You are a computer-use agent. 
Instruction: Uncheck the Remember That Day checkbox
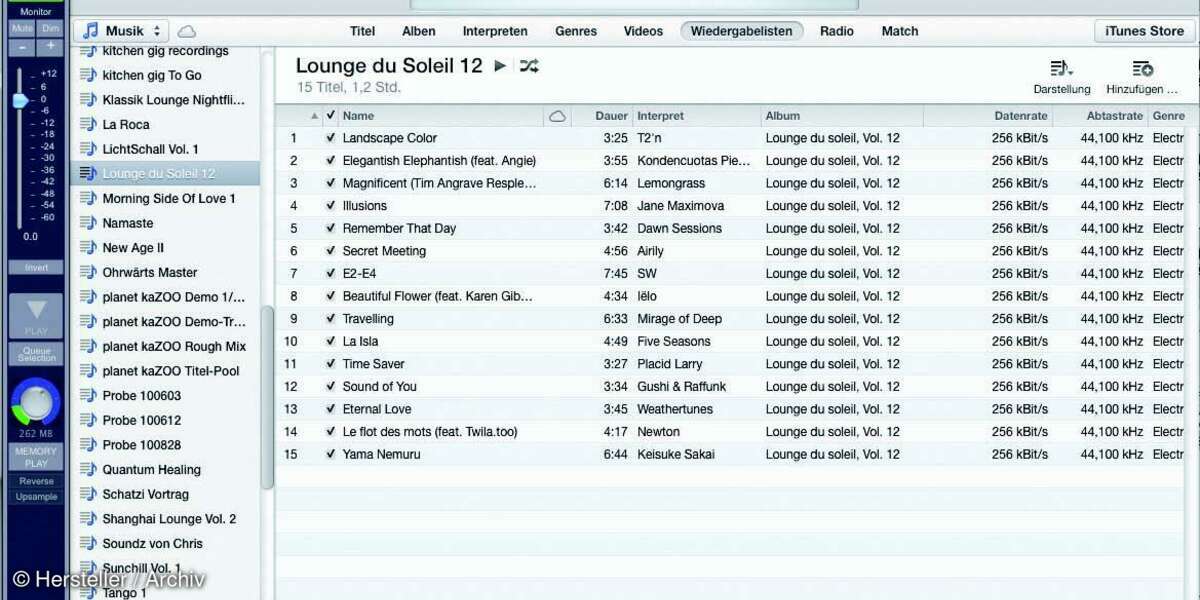(x=331, y=228)
